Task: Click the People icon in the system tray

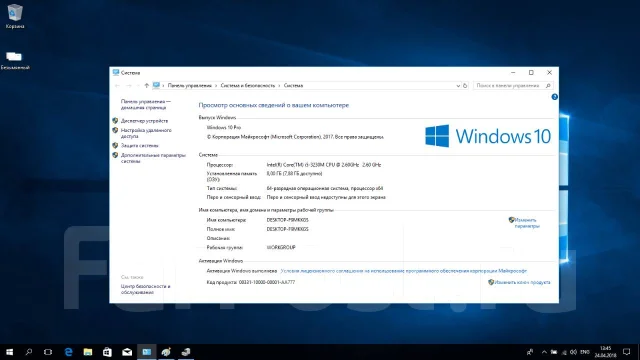Action: (530, 352)
